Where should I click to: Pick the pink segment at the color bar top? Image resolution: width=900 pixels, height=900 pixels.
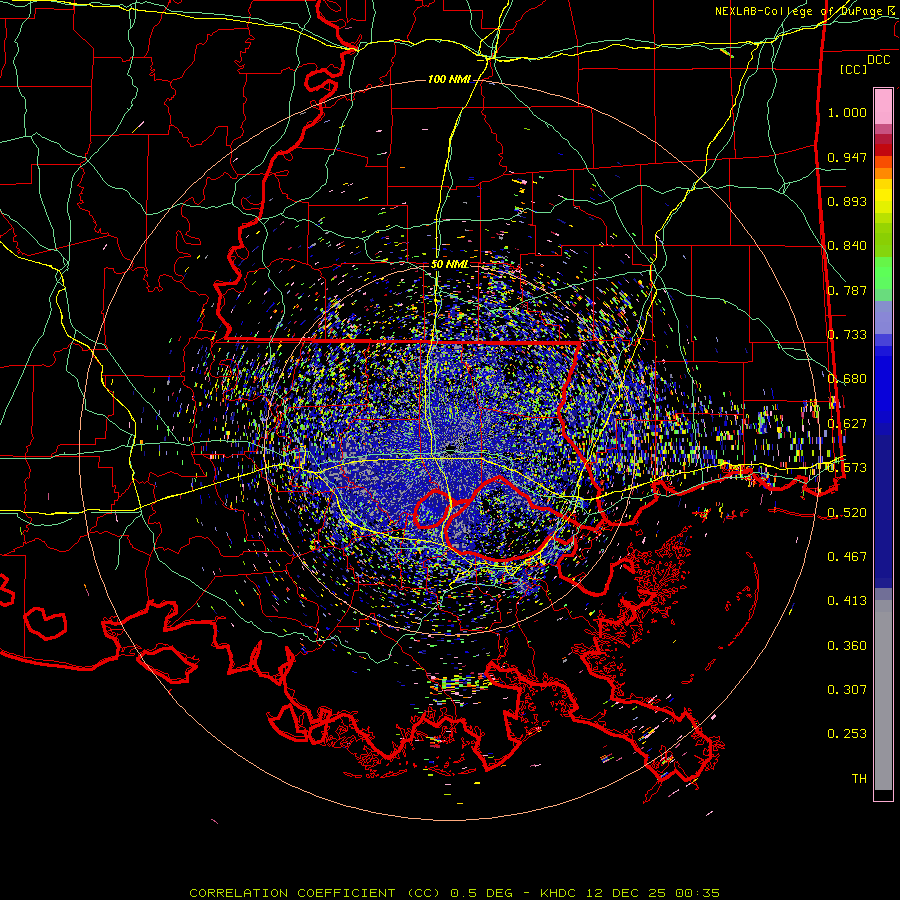pyautogui.click(x=883, y=107)
